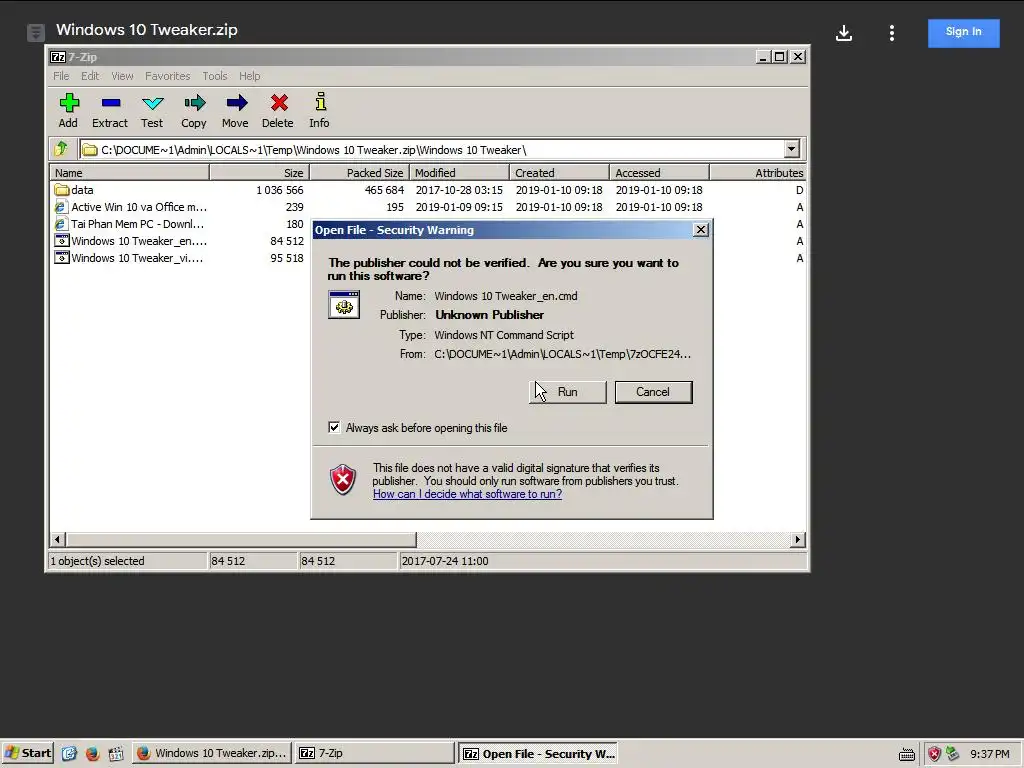Open the Favorites menu
This screenshot has width=1024, height=768.
(x=167, y=76)
